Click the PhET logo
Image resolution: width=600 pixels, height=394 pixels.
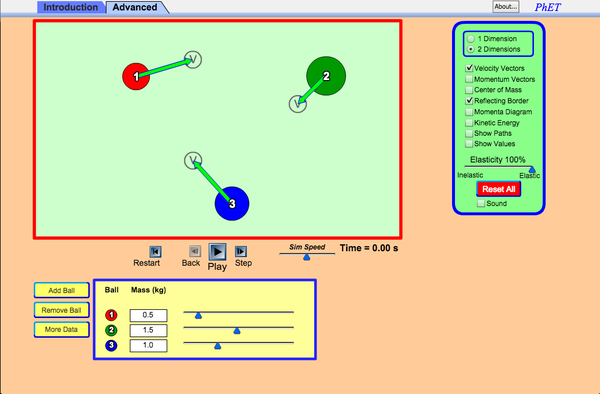pyautogui.click(x=547, y=7)
